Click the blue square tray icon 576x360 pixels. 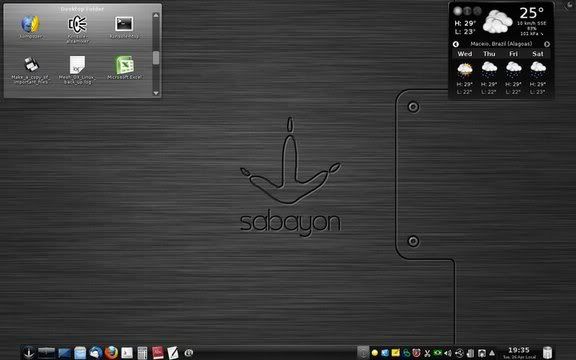pos(385,353)
